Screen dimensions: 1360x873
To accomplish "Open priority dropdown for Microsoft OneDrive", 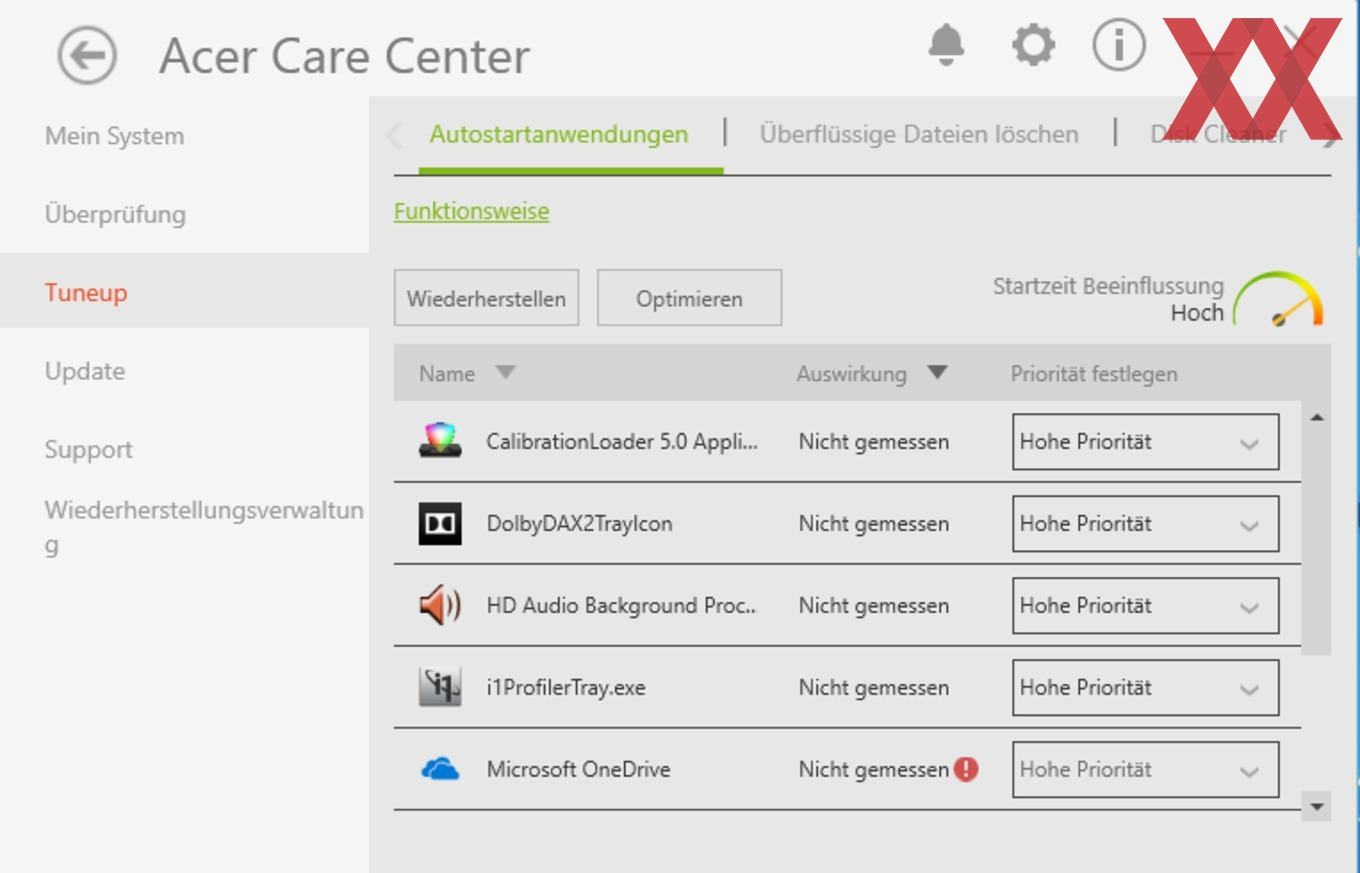I will (1145, 769).
